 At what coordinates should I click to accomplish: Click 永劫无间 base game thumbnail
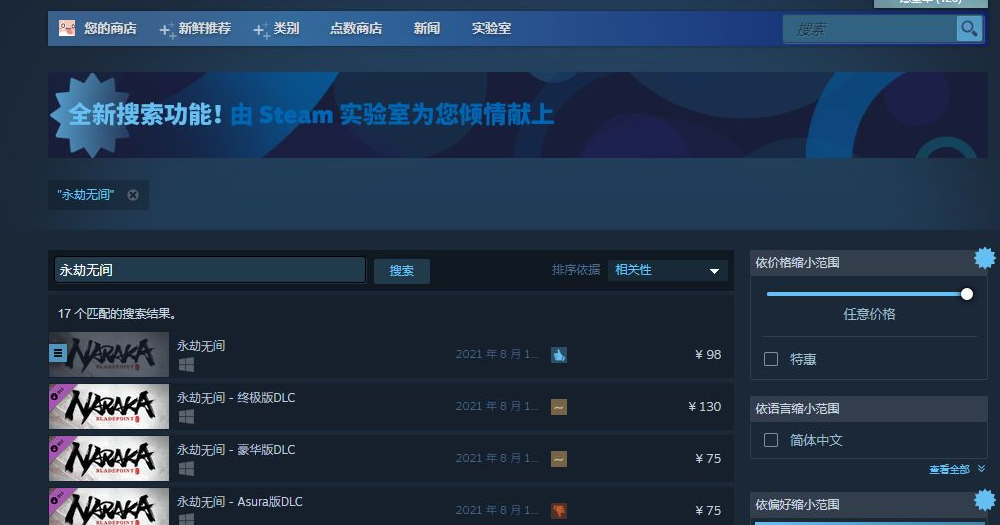tap(109, 354)
